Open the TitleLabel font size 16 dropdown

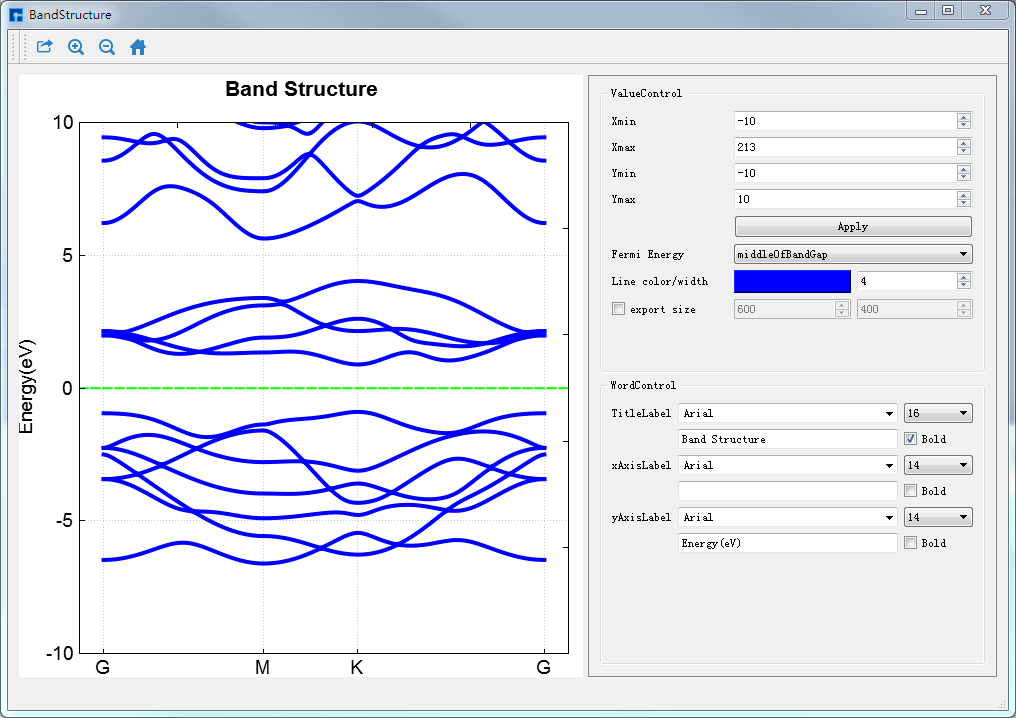(x=937, y=413)
